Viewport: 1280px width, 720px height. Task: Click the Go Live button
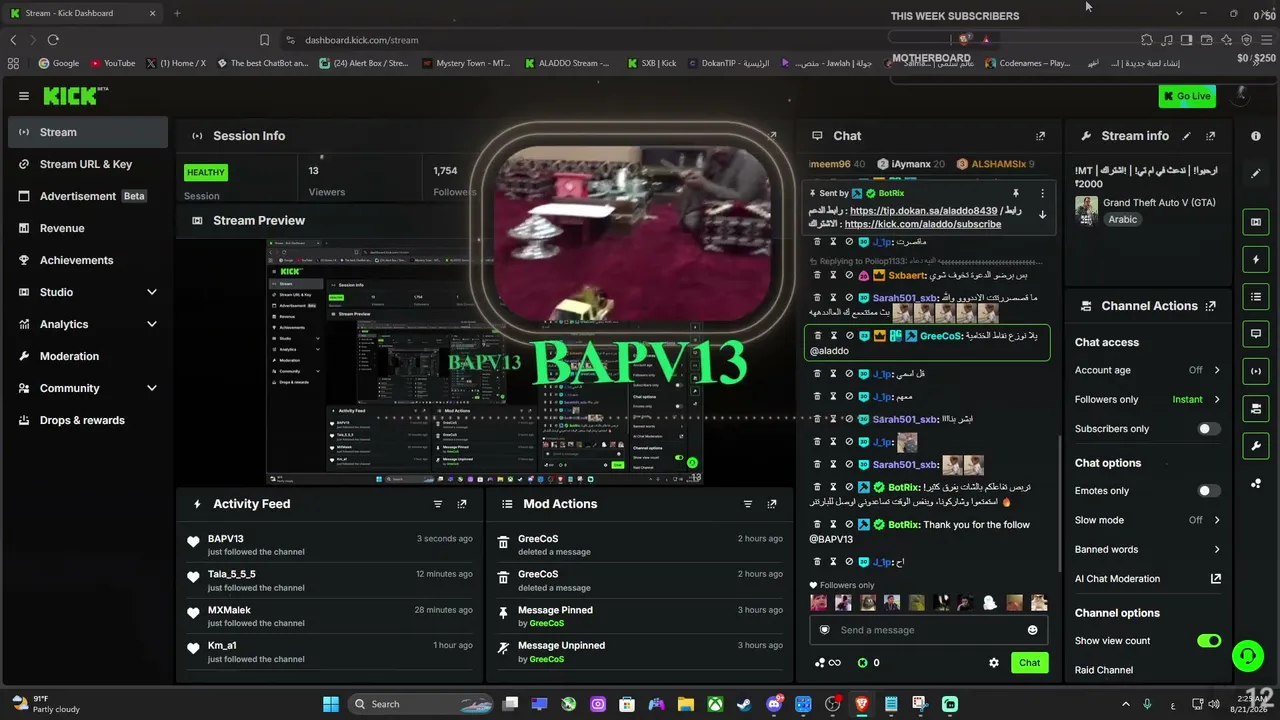point(1187,96)
